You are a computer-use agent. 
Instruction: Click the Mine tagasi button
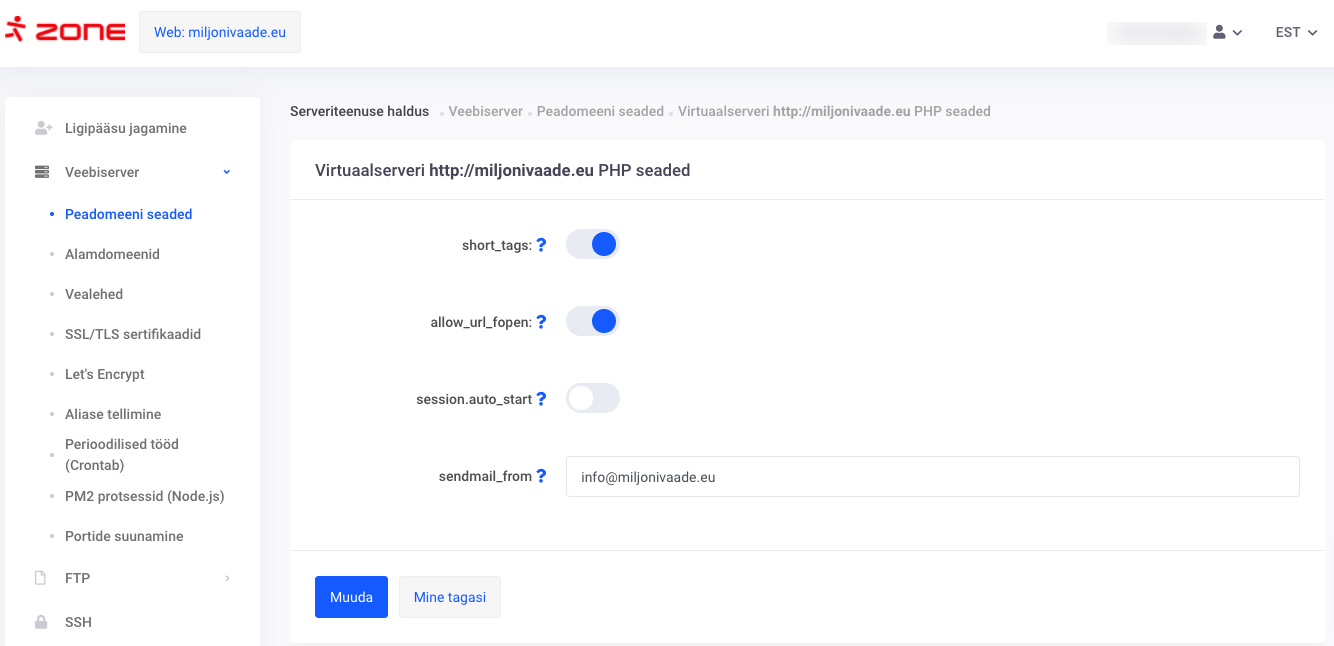pos(450,597)
